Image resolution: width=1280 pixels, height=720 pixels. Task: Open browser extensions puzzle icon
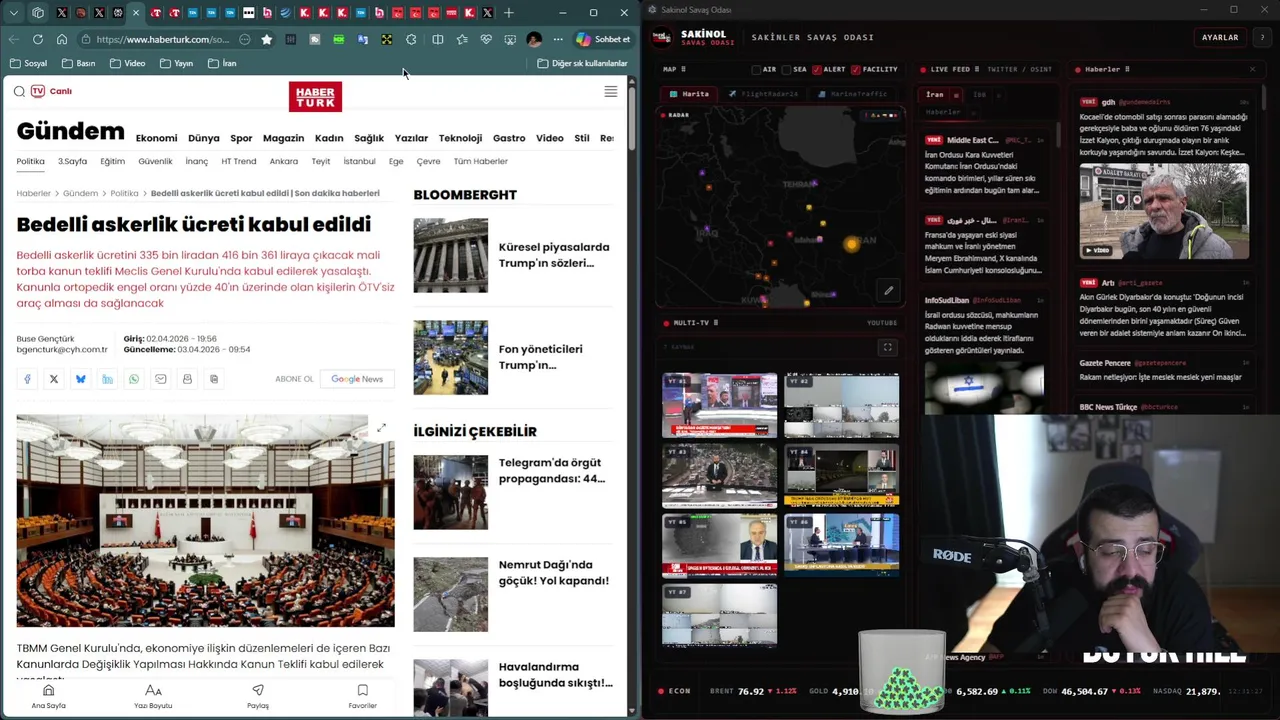[x=411, y=39]
